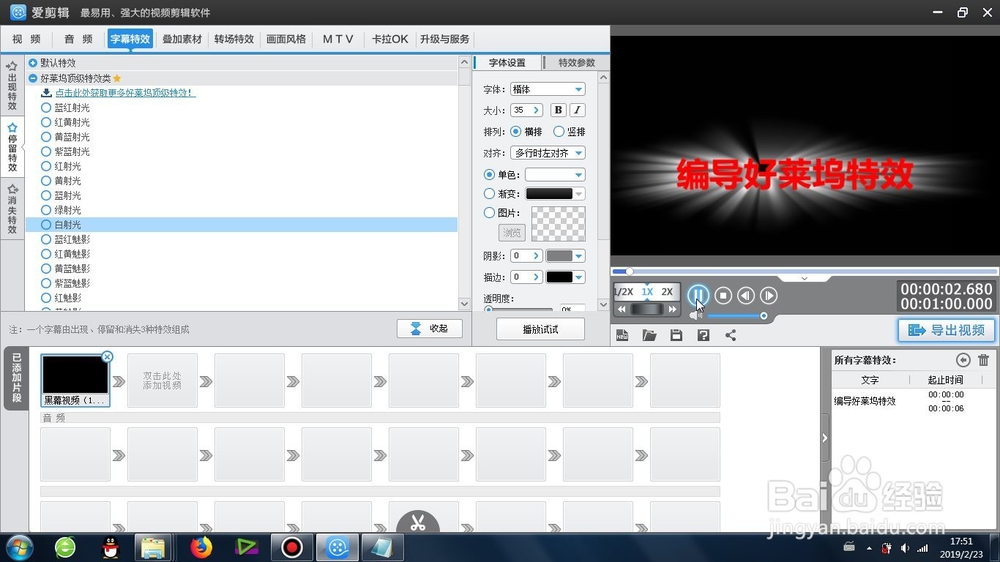Open the 视频 tab
This screenshot has width=1000, height=562.
[x=26, y=39]
